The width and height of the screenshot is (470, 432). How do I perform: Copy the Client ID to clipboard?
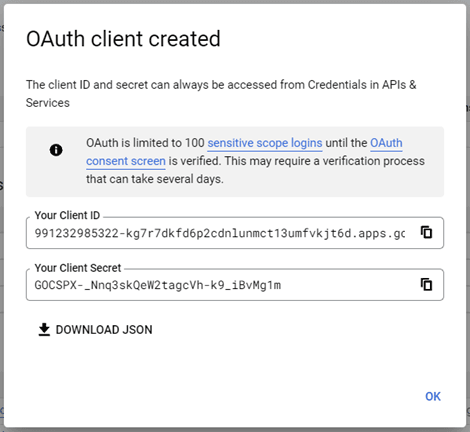pyautogui.click(x=426, y=232)
